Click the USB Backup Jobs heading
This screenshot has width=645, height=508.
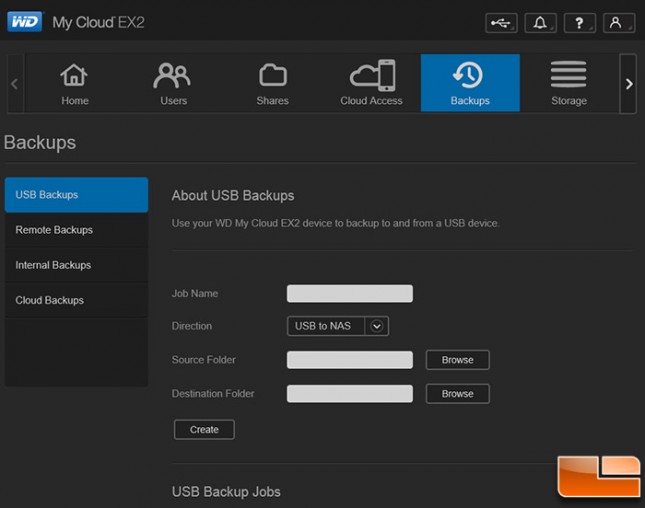click(x=226, y=492)
